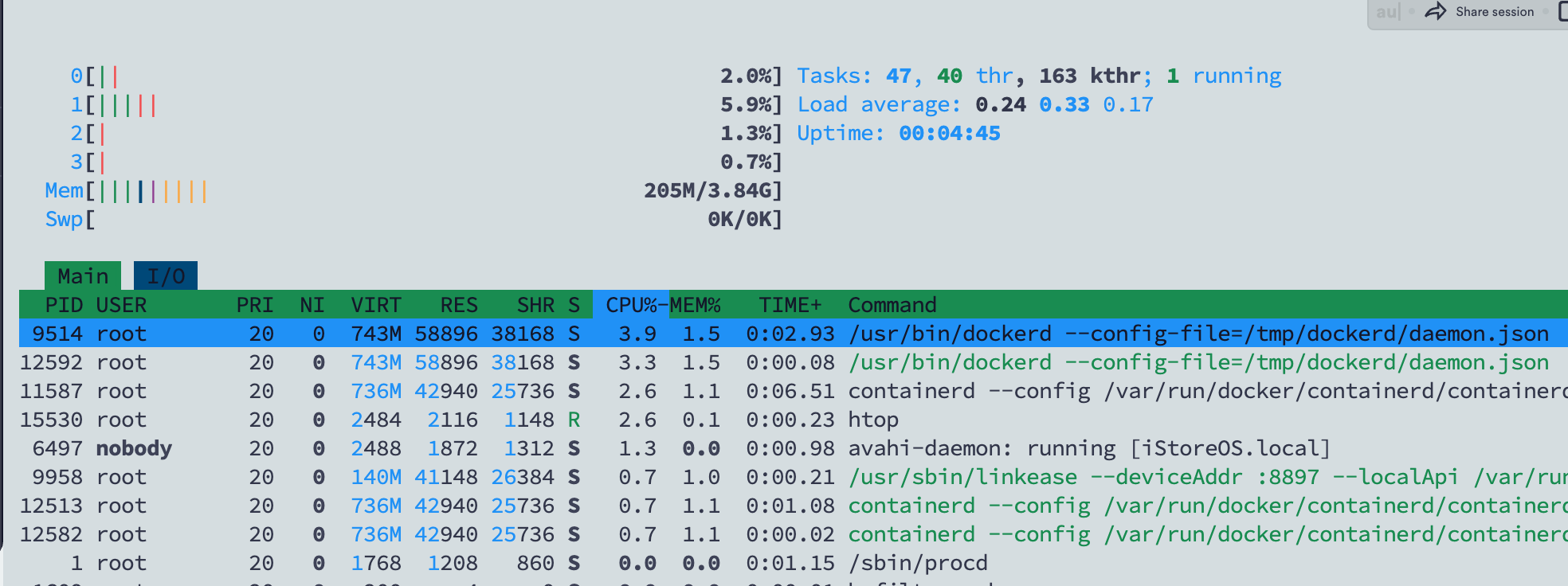Click the 5.9% CPU 1 percentage

(746, 104)
